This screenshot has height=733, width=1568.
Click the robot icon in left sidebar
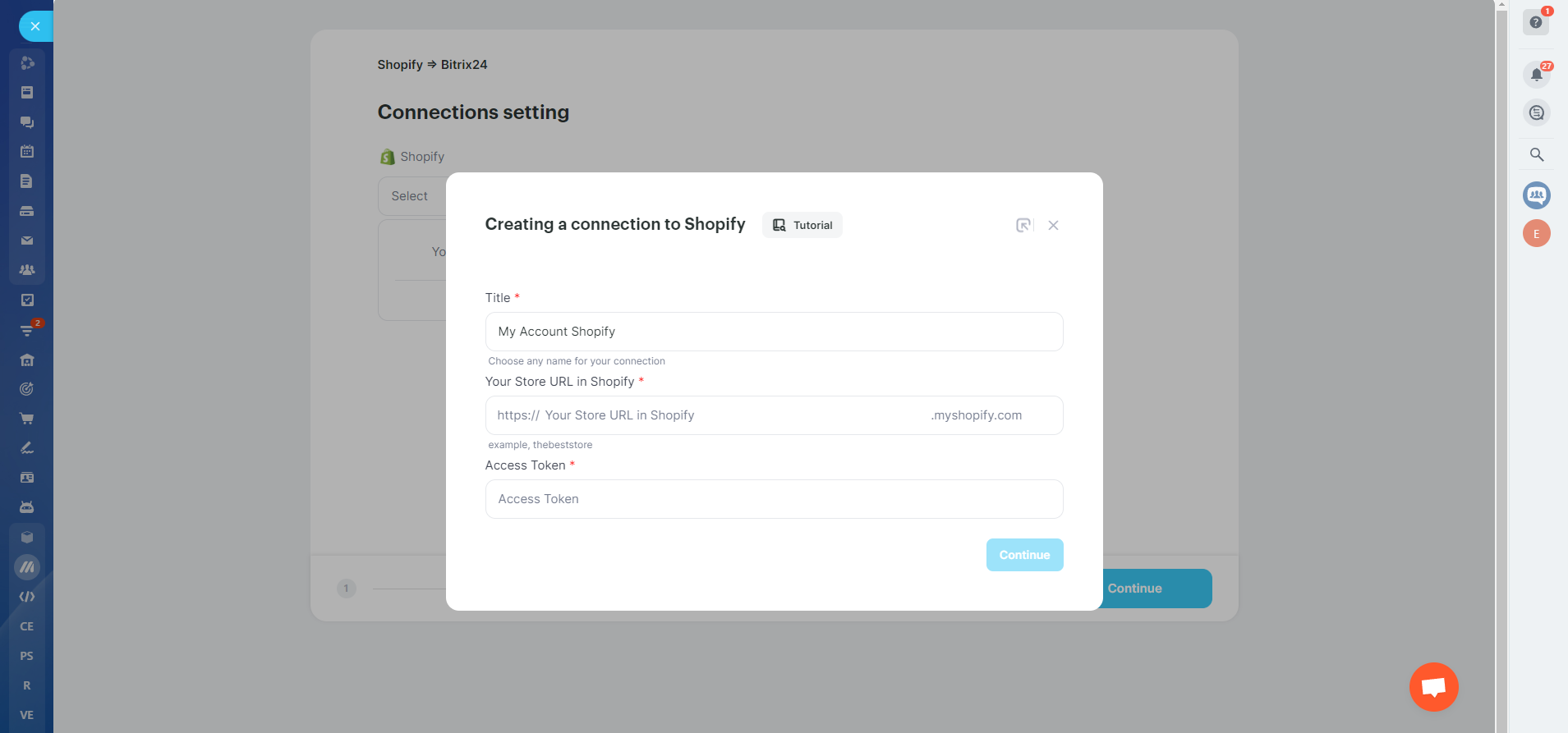pos(27,507)
